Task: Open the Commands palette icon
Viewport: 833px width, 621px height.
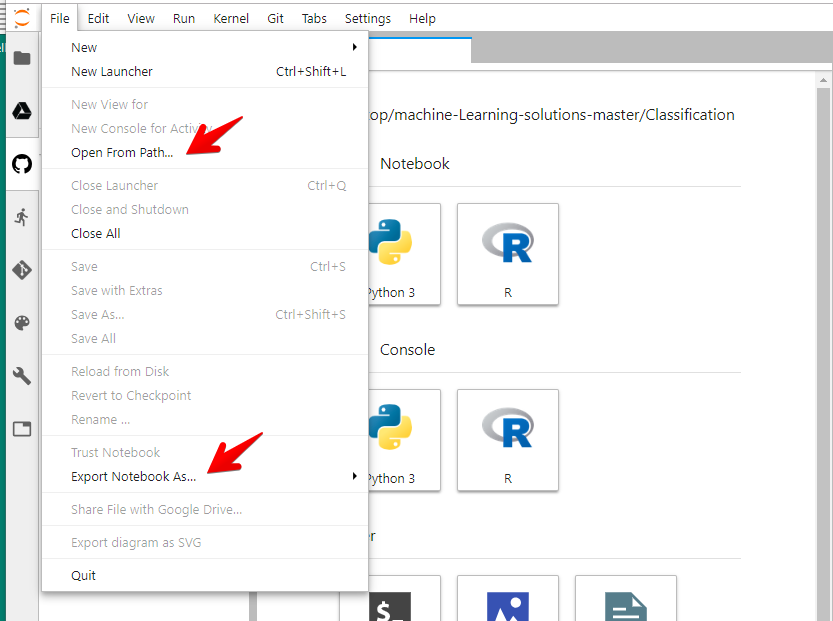Action: [22, 323]
